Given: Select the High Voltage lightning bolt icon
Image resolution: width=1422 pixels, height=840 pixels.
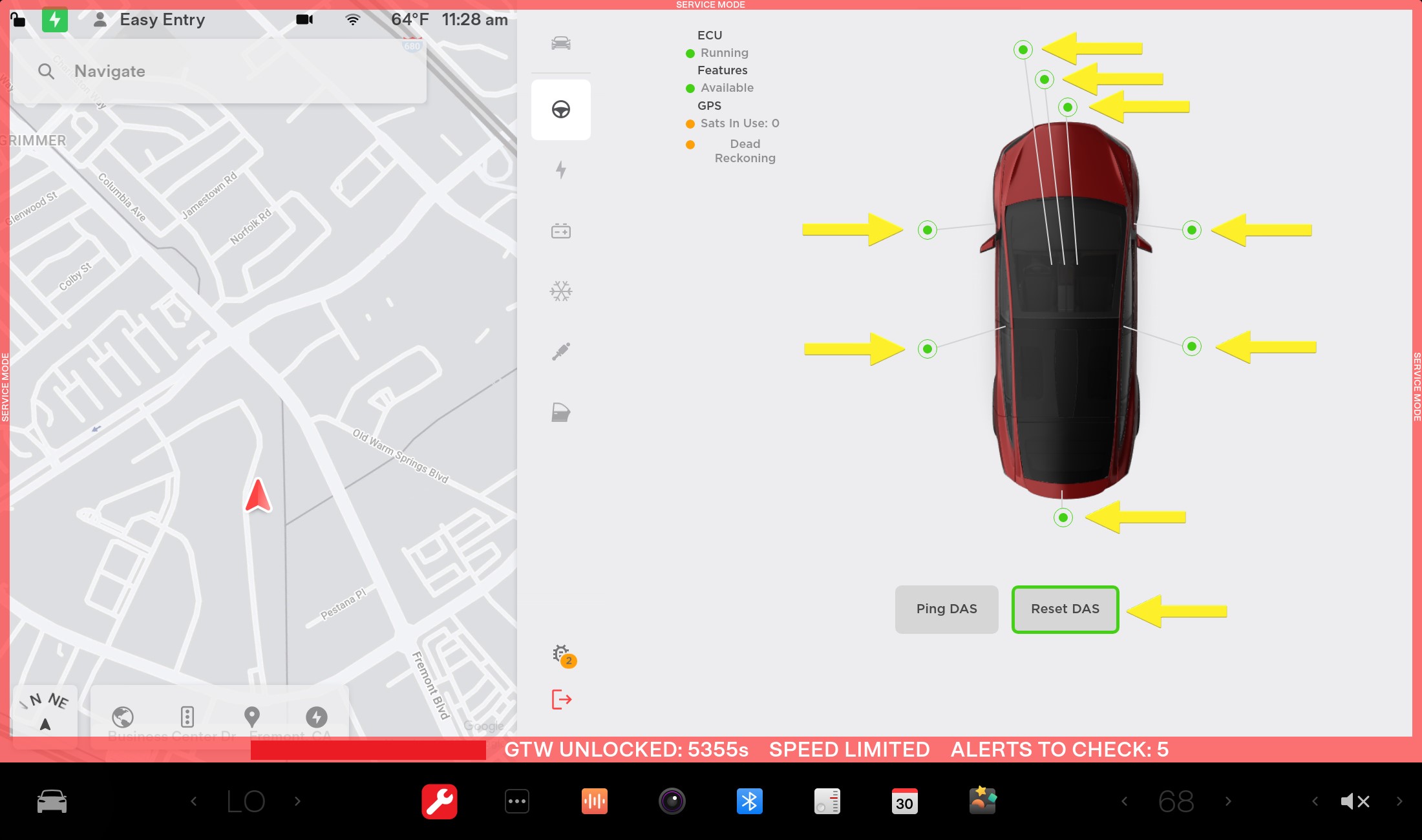Looking at the screenshot, I should pyautogui.click(x=560, y=170).
